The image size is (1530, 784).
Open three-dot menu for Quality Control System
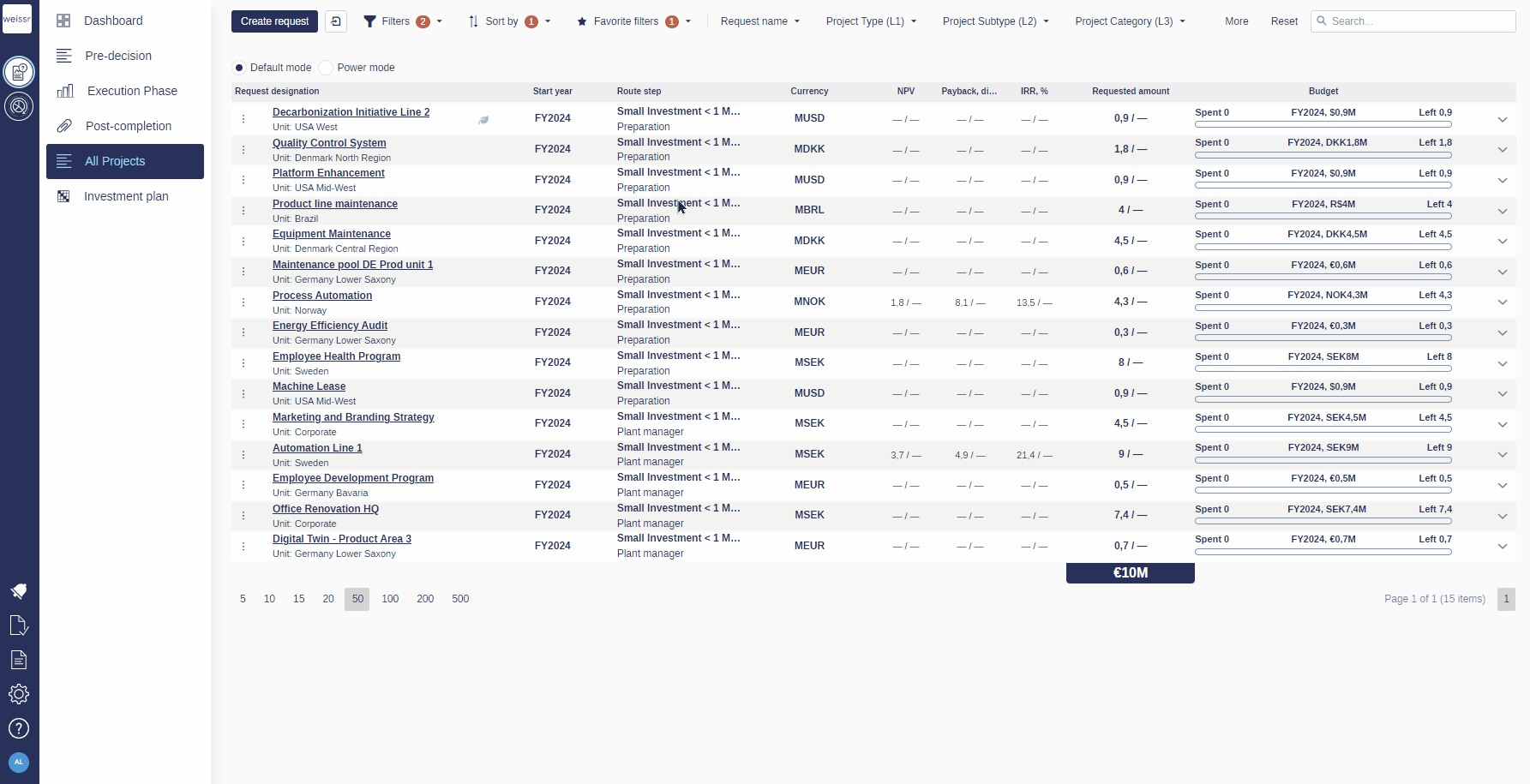pos(243,149)
